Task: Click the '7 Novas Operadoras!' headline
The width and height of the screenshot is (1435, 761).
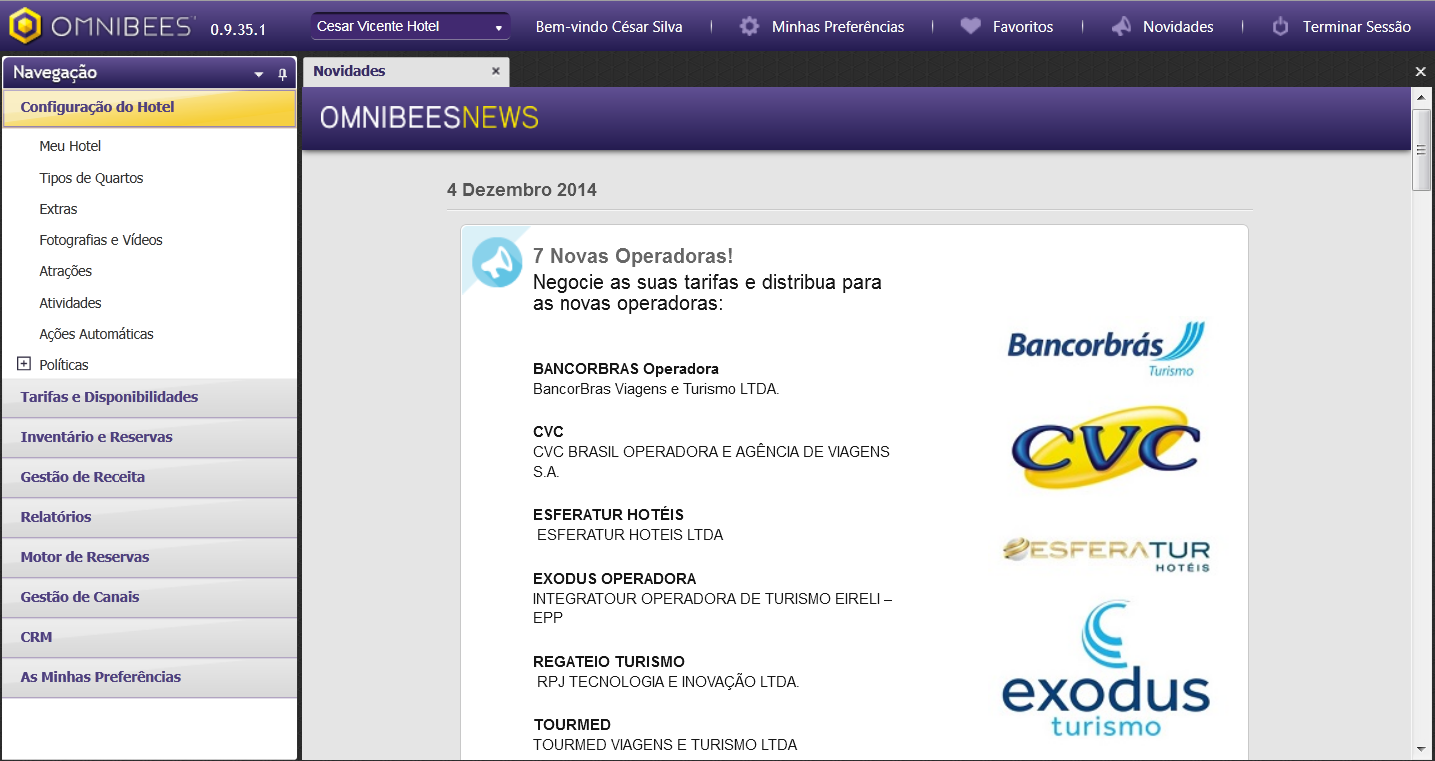Action: pos(633,257)
